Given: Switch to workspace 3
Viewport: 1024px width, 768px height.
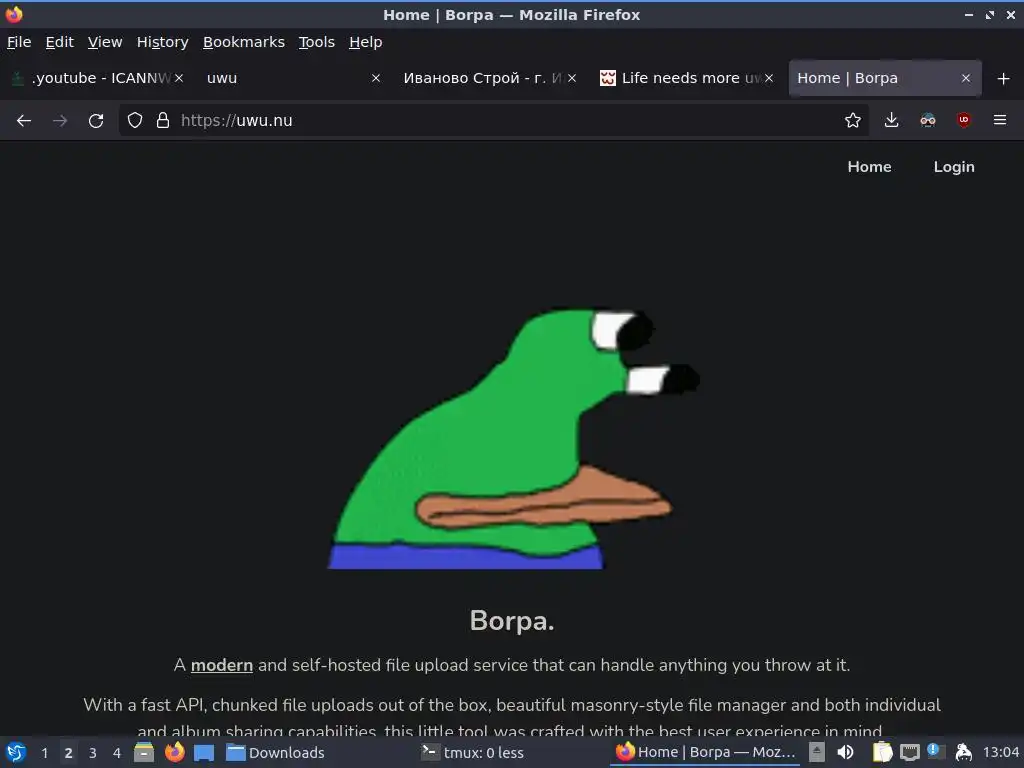Looking at the screenshot, I should (93, 753).
